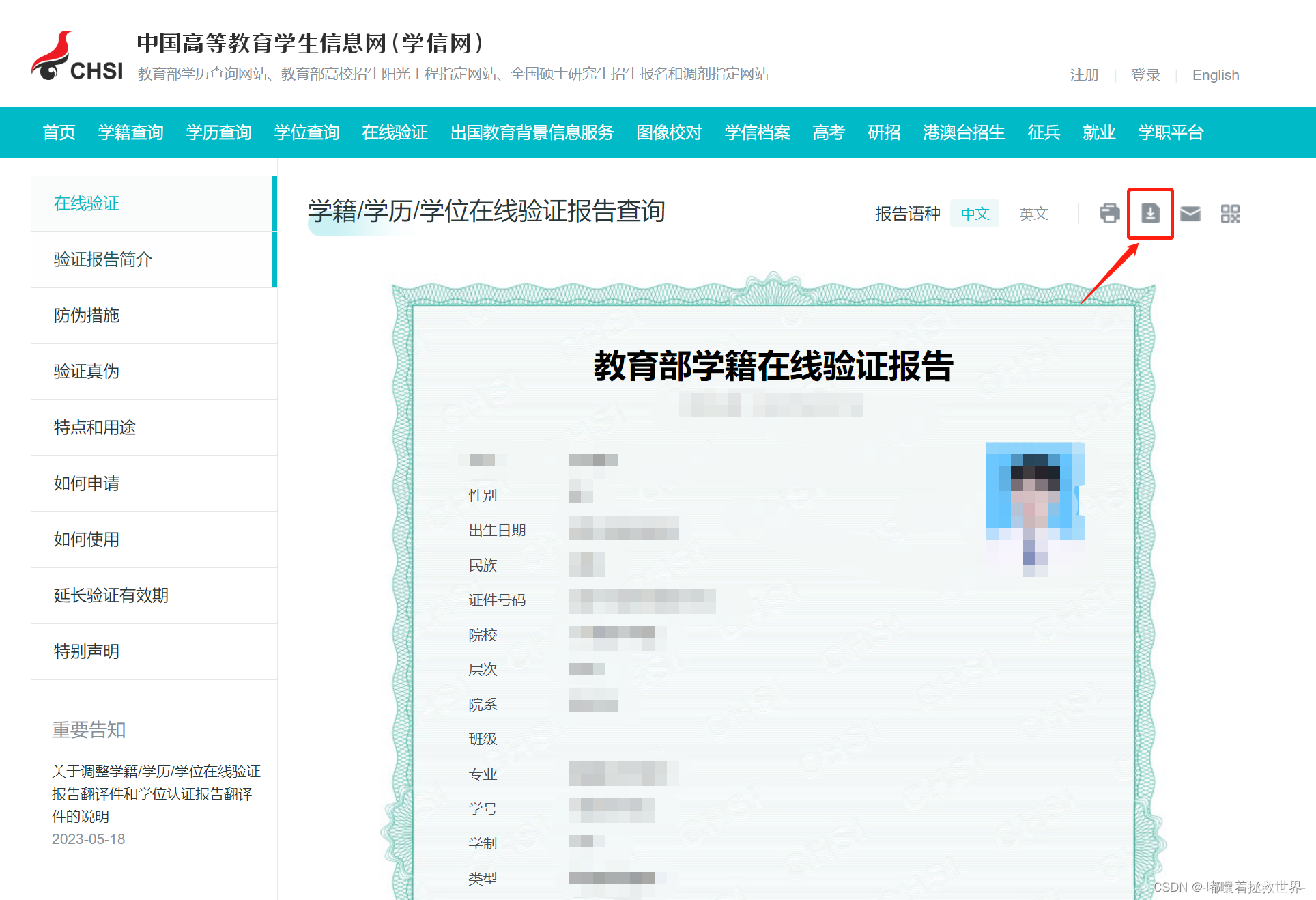This screenshot has height=900, width=1316.
Task: Click the 登录 link
Action: pyautogui.click(x=1145, y=75)
